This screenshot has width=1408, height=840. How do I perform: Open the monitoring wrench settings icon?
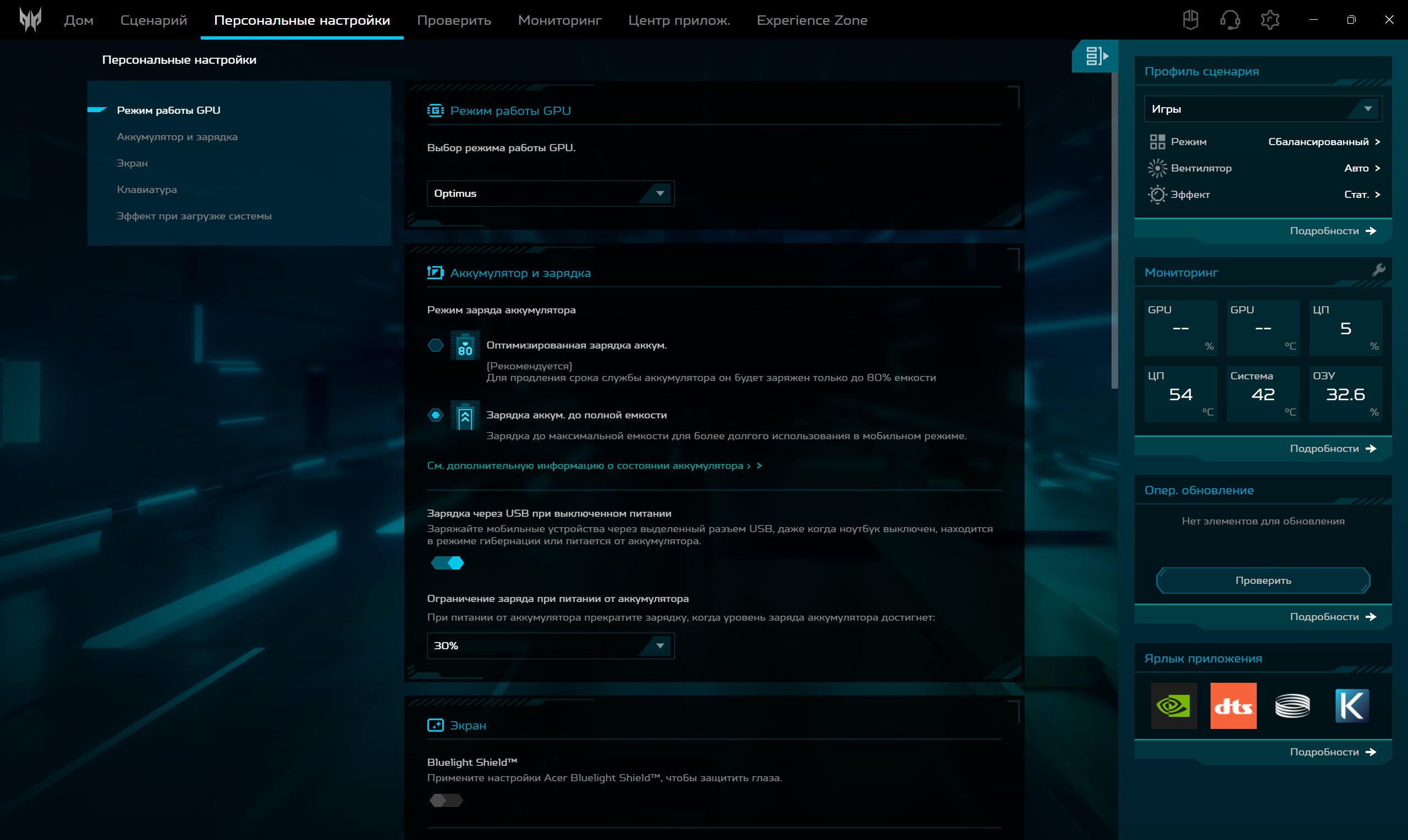pyautogui.click(x=1378, y=270)
